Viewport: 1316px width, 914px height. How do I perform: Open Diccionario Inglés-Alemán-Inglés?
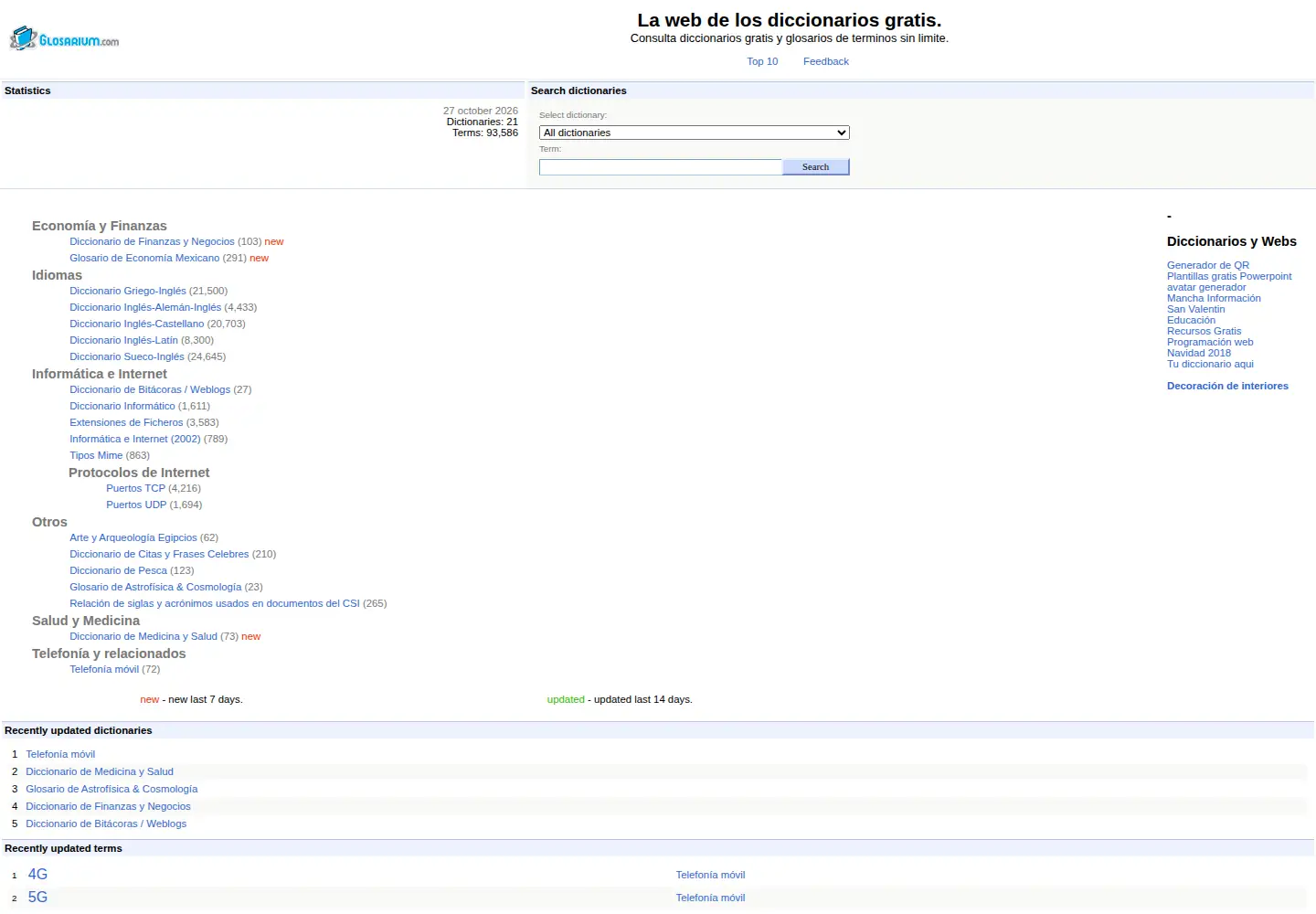click(145, 307)
